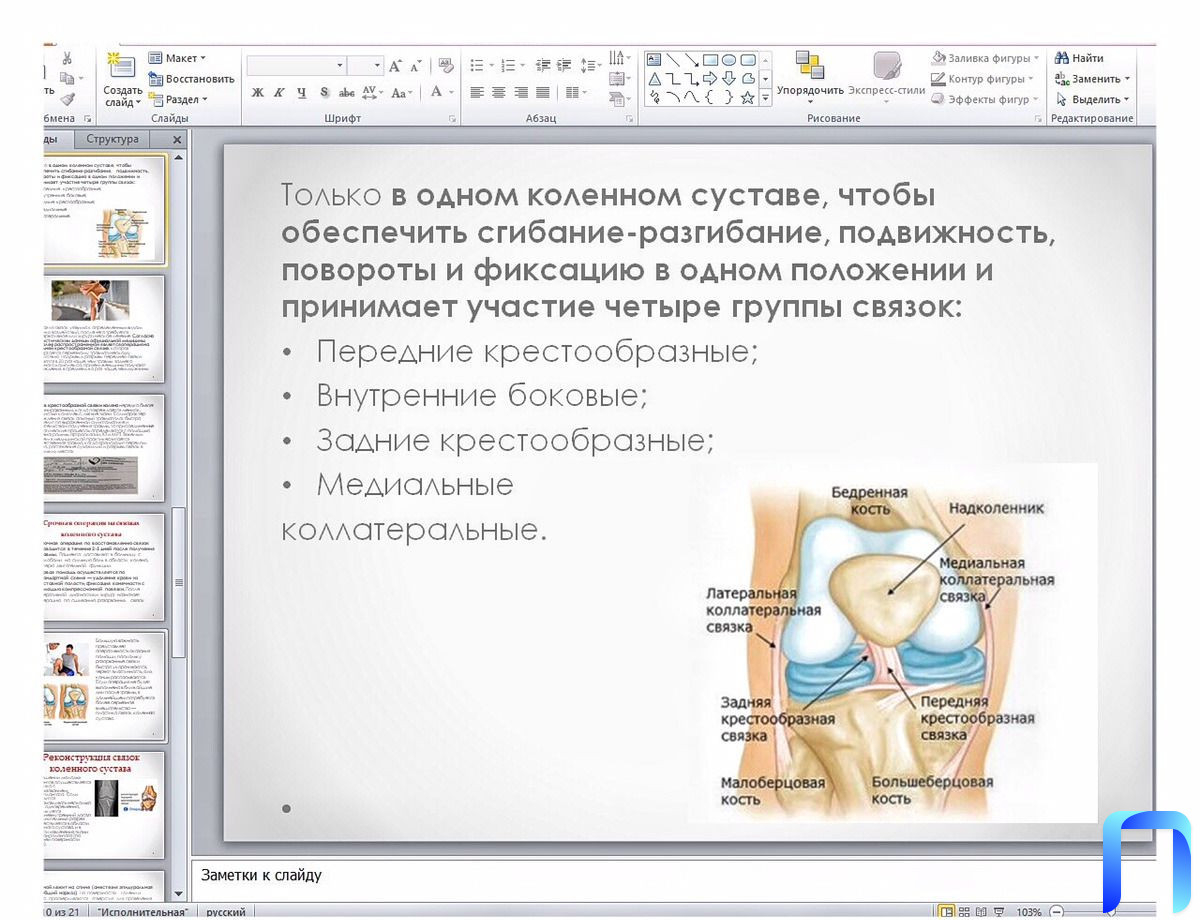1200x920 pixels.
Task: Select the oval shape
Action: coord(729,59)
